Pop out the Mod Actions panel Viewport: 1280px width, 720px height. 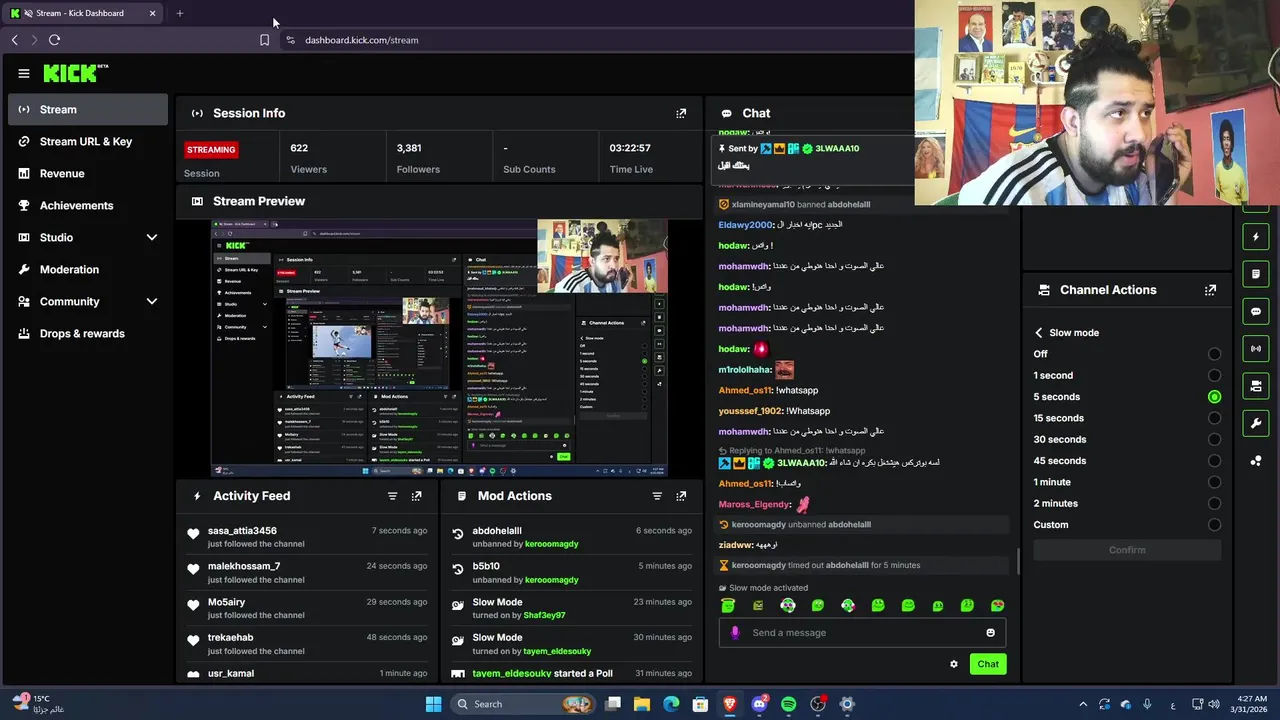(681, 496)
